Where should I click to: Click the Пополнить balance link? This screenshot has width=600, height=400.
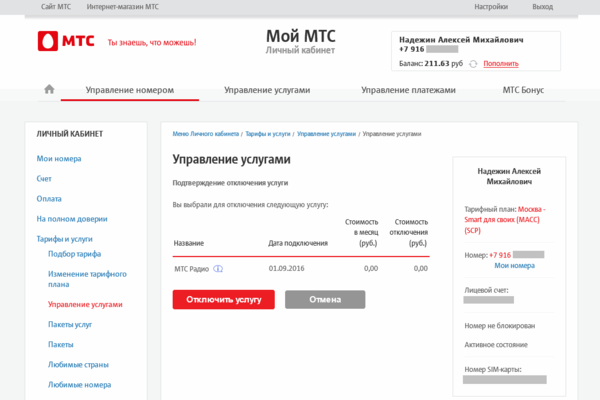click(x=501, y=64)
